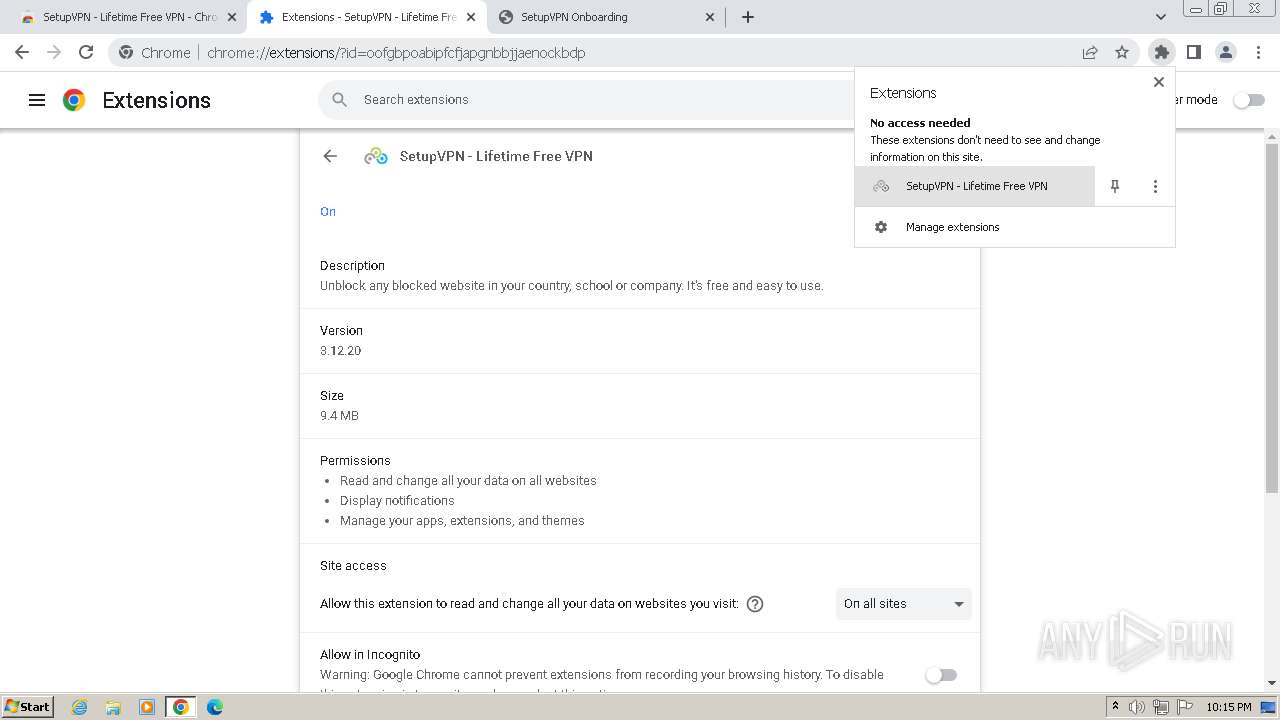Pin SetupVPN extension to toolbar
This screenshot has height=720, width=1280.
(1115, 186)
